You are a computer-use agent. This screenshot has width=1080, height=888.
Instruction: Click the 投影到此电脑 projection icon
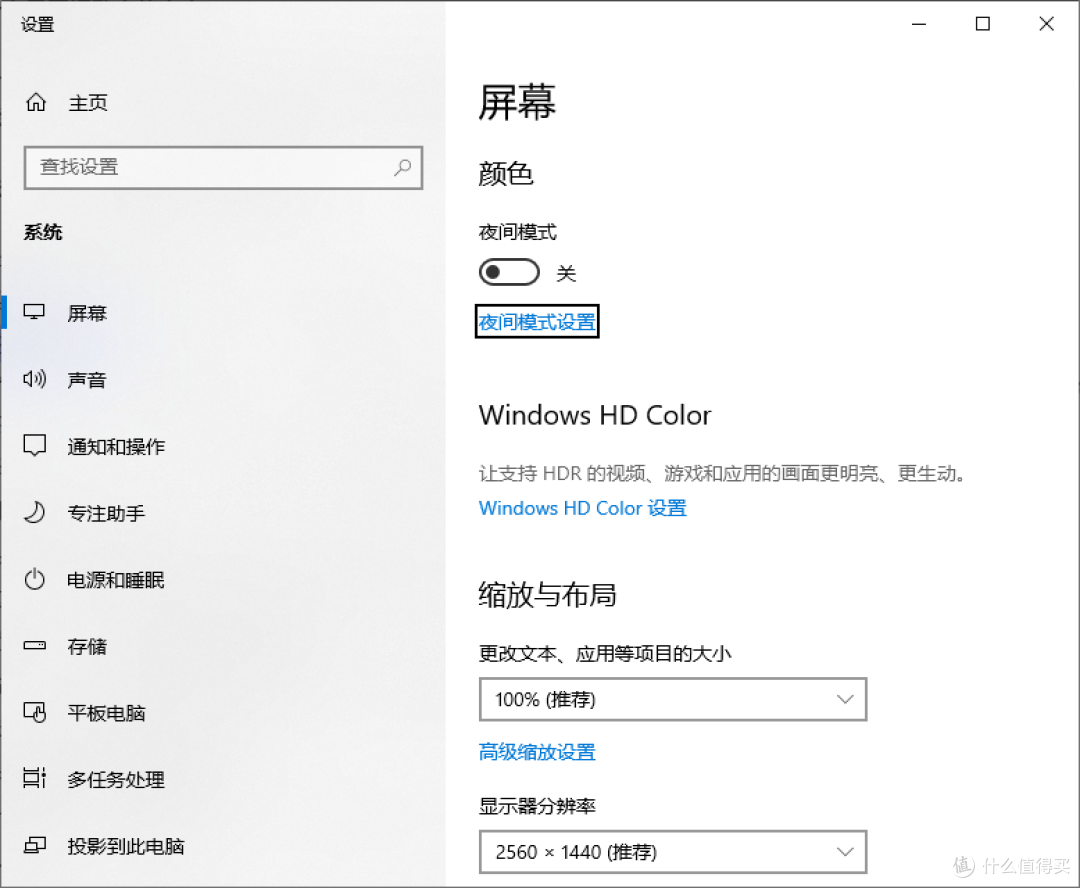[34, 845]
